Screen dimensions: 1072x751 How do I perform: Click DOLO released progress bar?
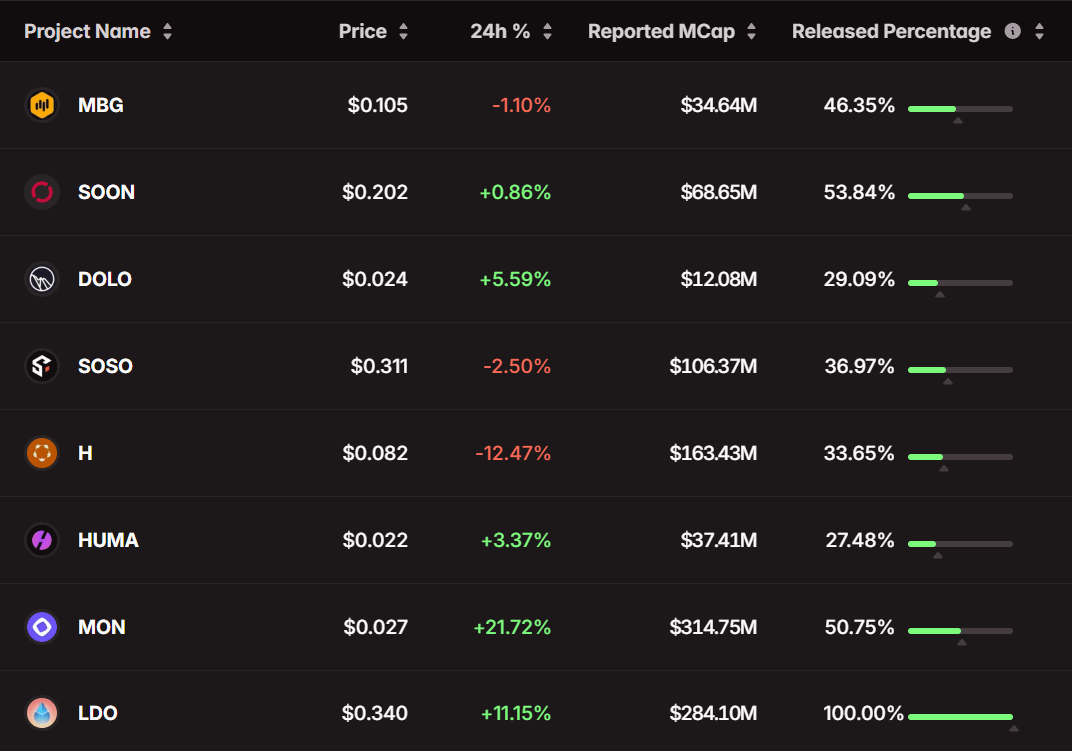[960, 282]
